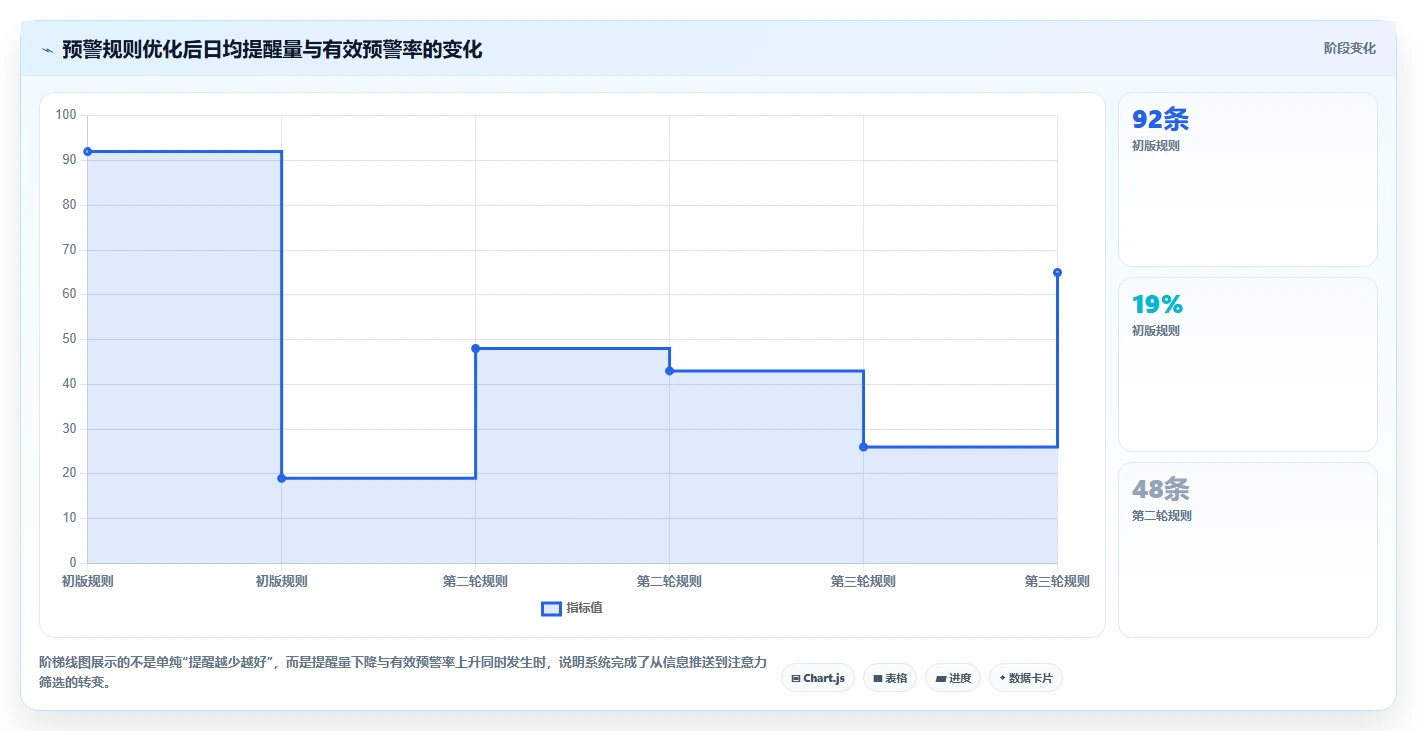Click the y-axis label 30

tap(69, 429)
